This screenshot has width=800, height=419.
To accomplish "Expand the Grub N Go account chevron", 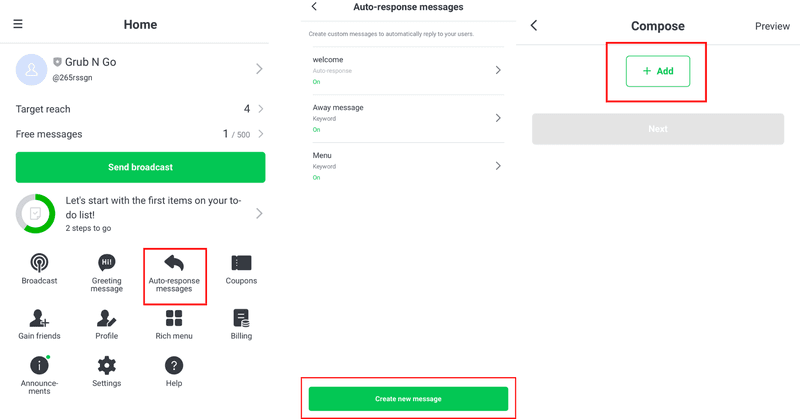I will click(x=259, y=69).
